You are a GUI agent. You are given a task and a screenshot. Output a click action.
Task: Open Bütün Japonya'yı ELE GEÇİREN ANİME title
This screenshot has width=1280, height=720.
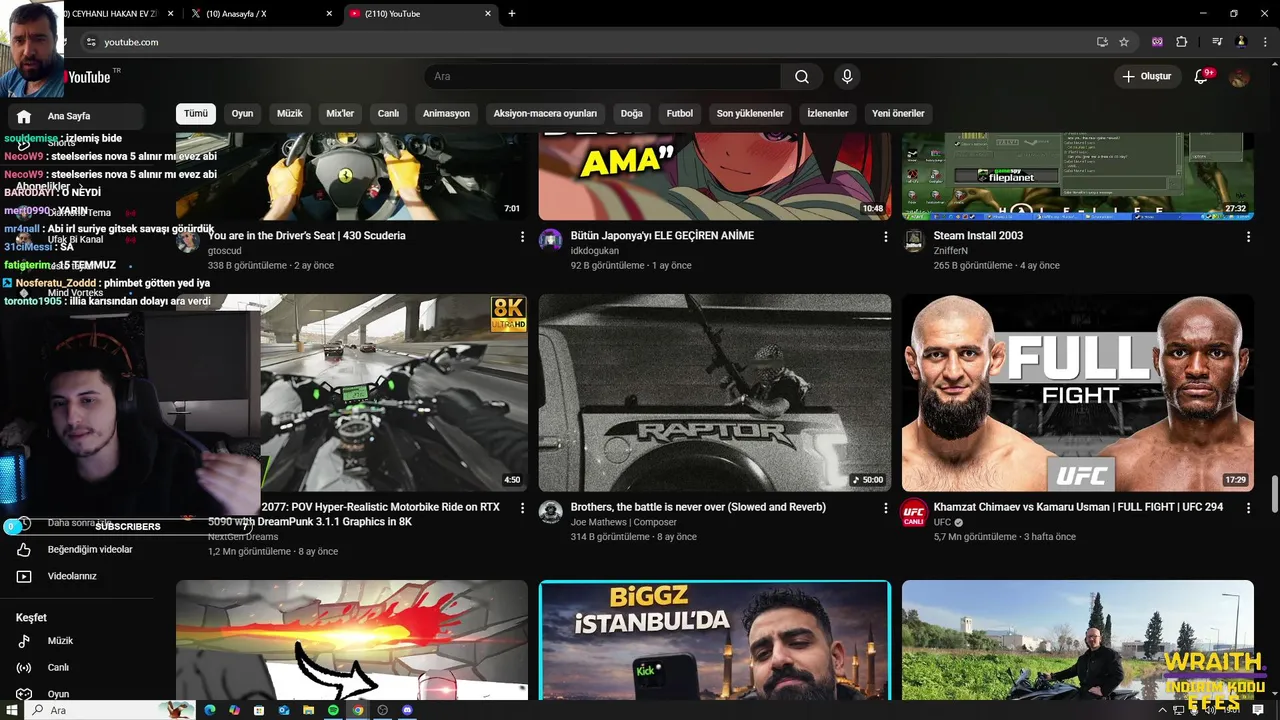coord(662,236)
